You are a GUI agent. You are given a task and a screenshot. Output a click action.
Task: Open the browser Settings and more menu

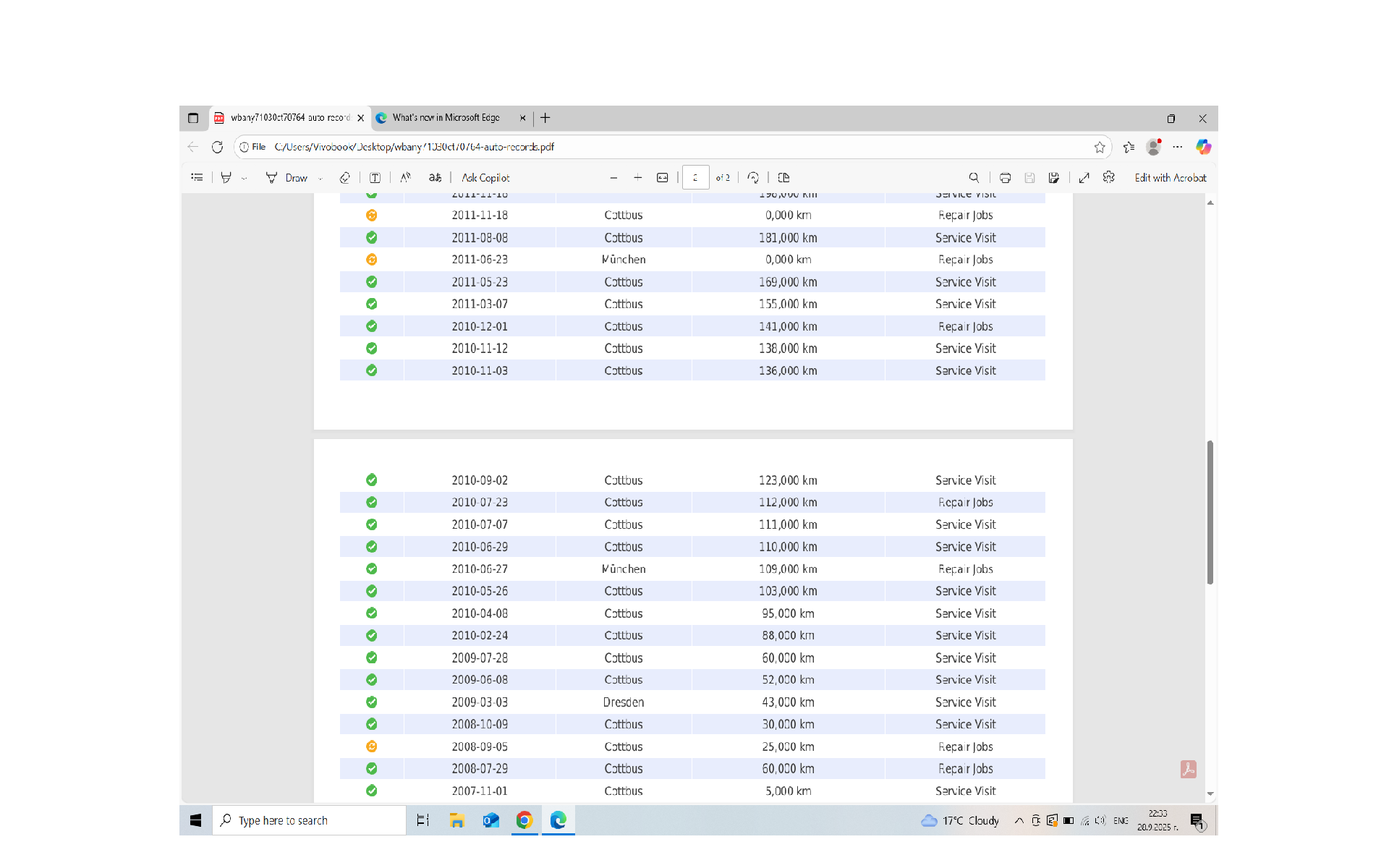click(1178, 147)
